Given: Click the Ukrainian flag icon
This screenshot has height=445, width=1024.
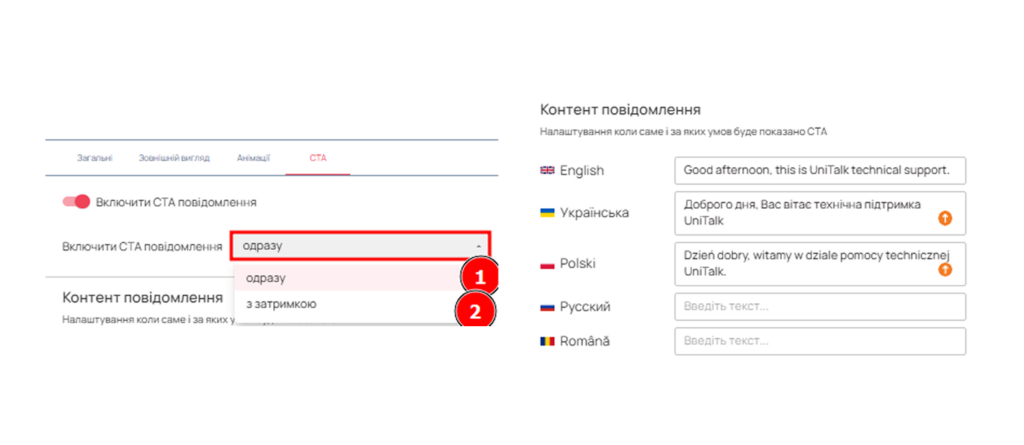Looking at the screenshot, I should point(547,213).
